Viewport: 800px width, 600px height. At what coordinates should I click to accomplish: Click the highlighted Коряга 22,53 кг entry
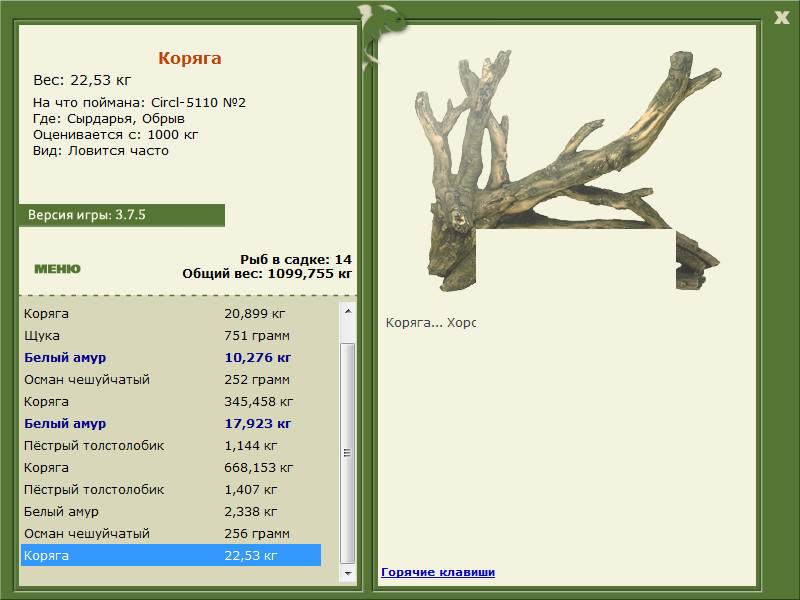pyautogui.click(x=171, y=555)
